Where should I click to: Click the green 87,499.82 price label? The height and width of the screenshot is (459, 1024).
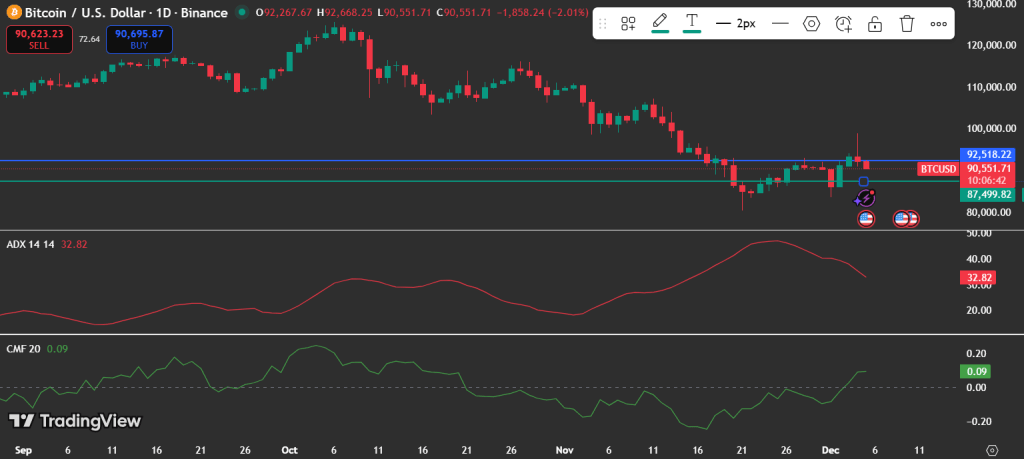(988, 195)
